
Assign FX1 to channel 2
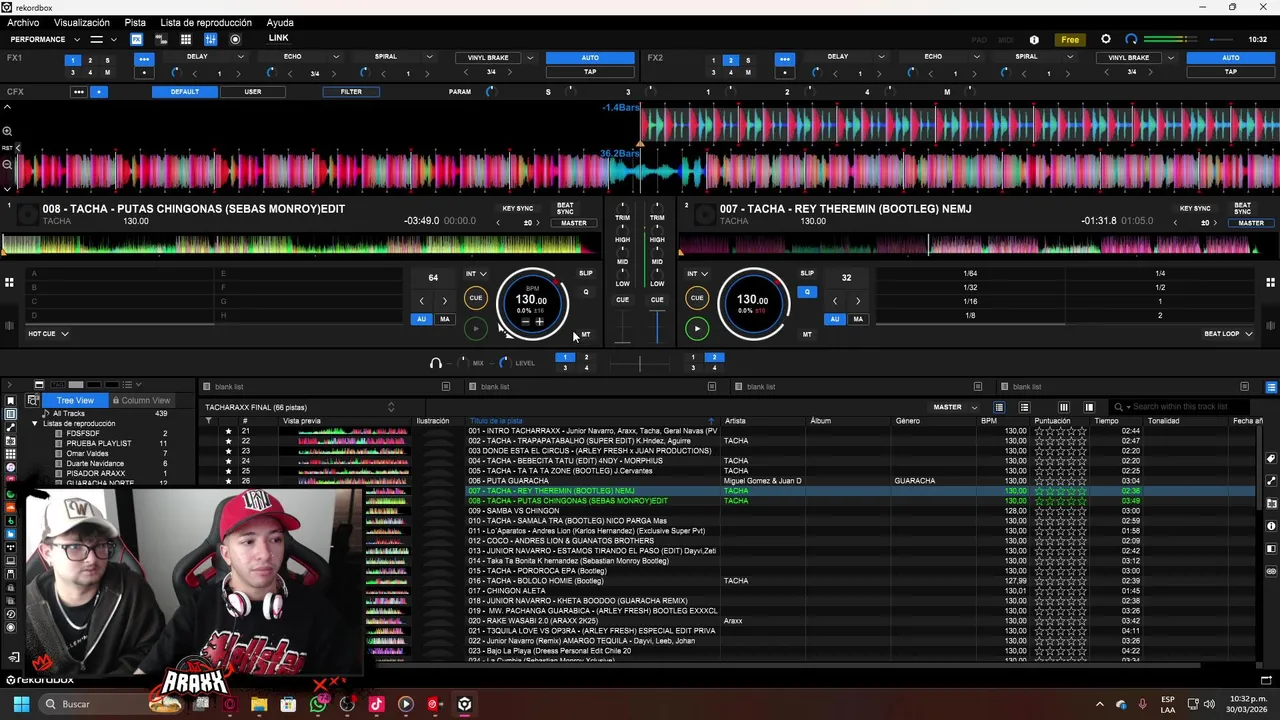[x=90, y=61]
